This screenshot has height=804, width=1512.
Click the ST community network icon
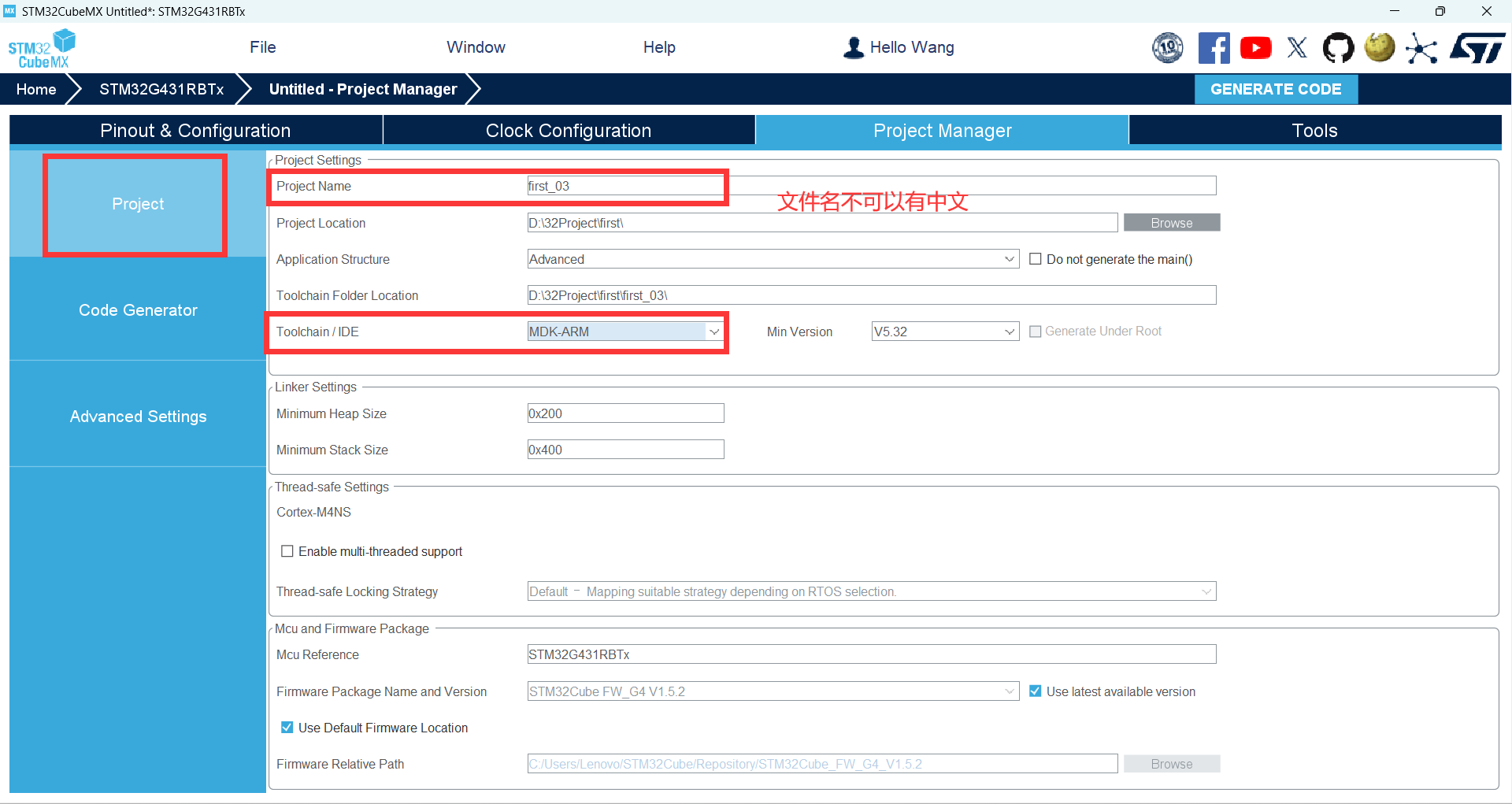[1421, 48]
